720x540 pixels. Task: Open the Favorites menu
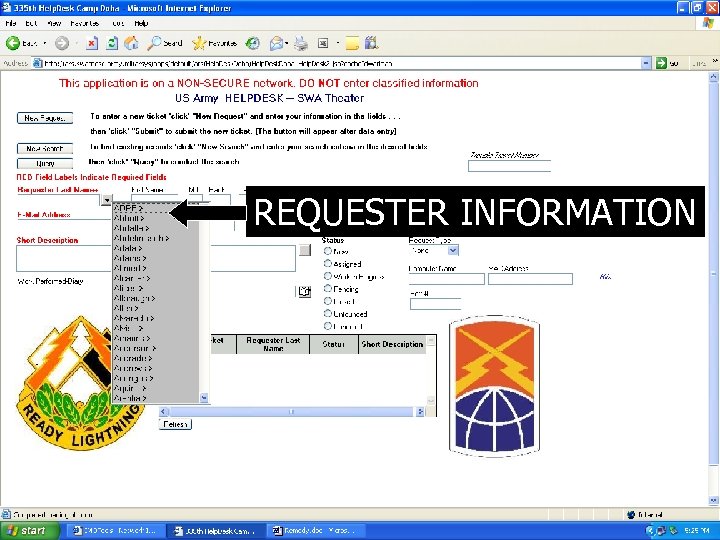click(x=84, y=23)
